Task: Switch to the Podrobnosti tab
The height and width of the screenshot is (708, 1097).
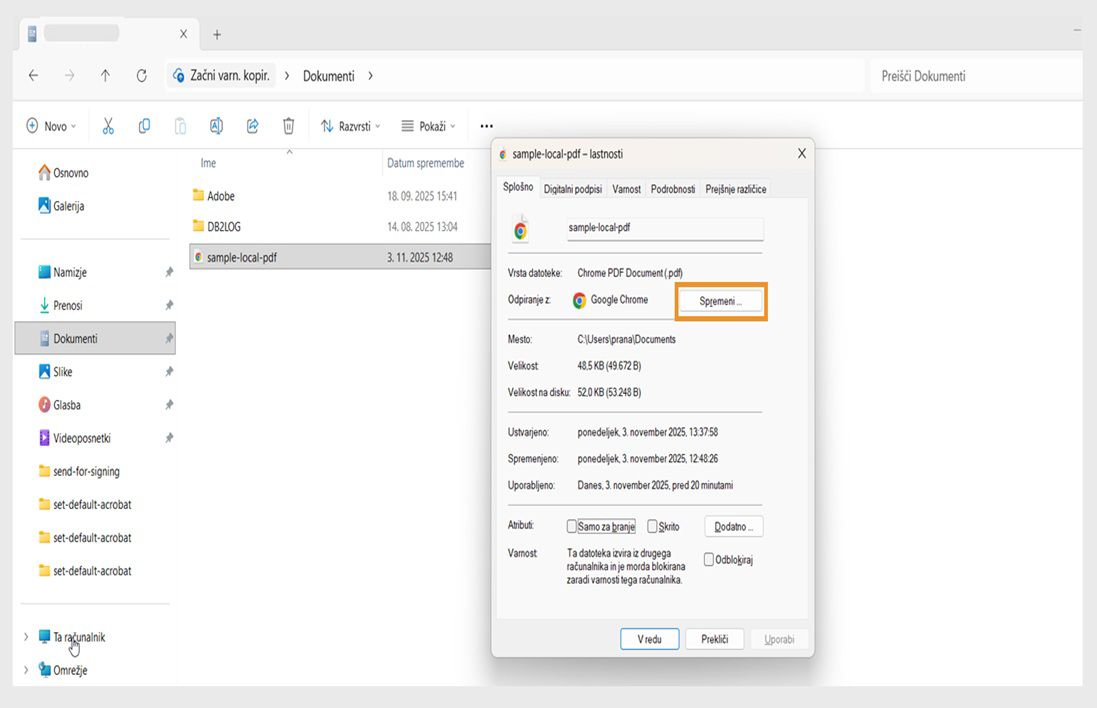Action: (673, 189)
